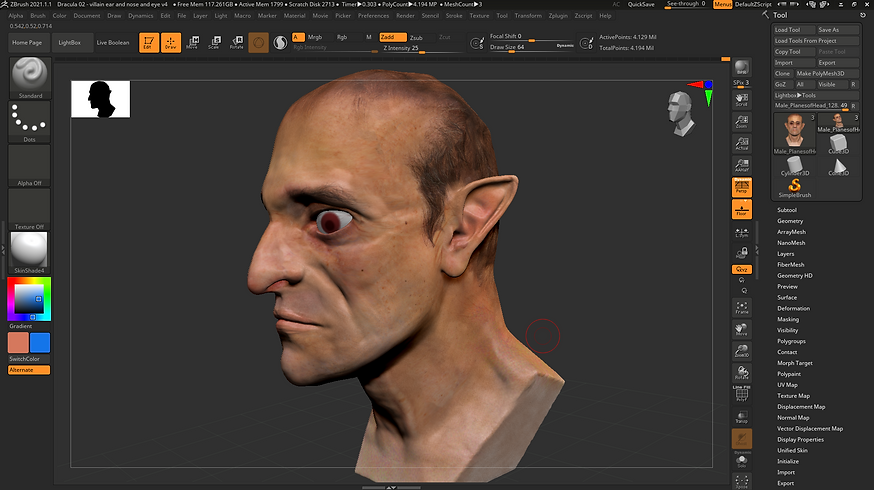Expand the Layers subpalette
Screen dimensions: 874x490
(785, 254)
